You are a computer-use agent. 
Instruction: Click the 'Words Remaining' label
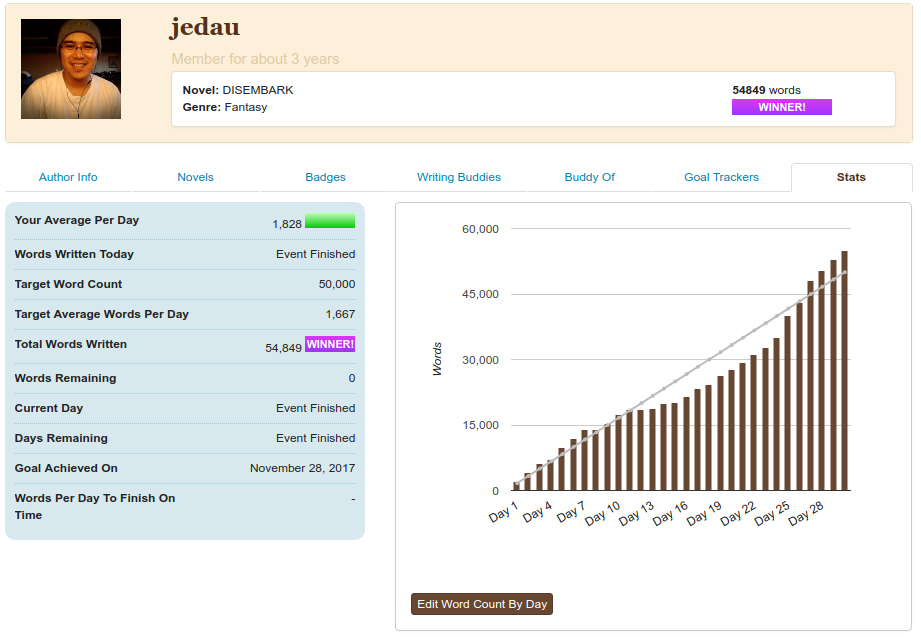[x=65, y=378]
